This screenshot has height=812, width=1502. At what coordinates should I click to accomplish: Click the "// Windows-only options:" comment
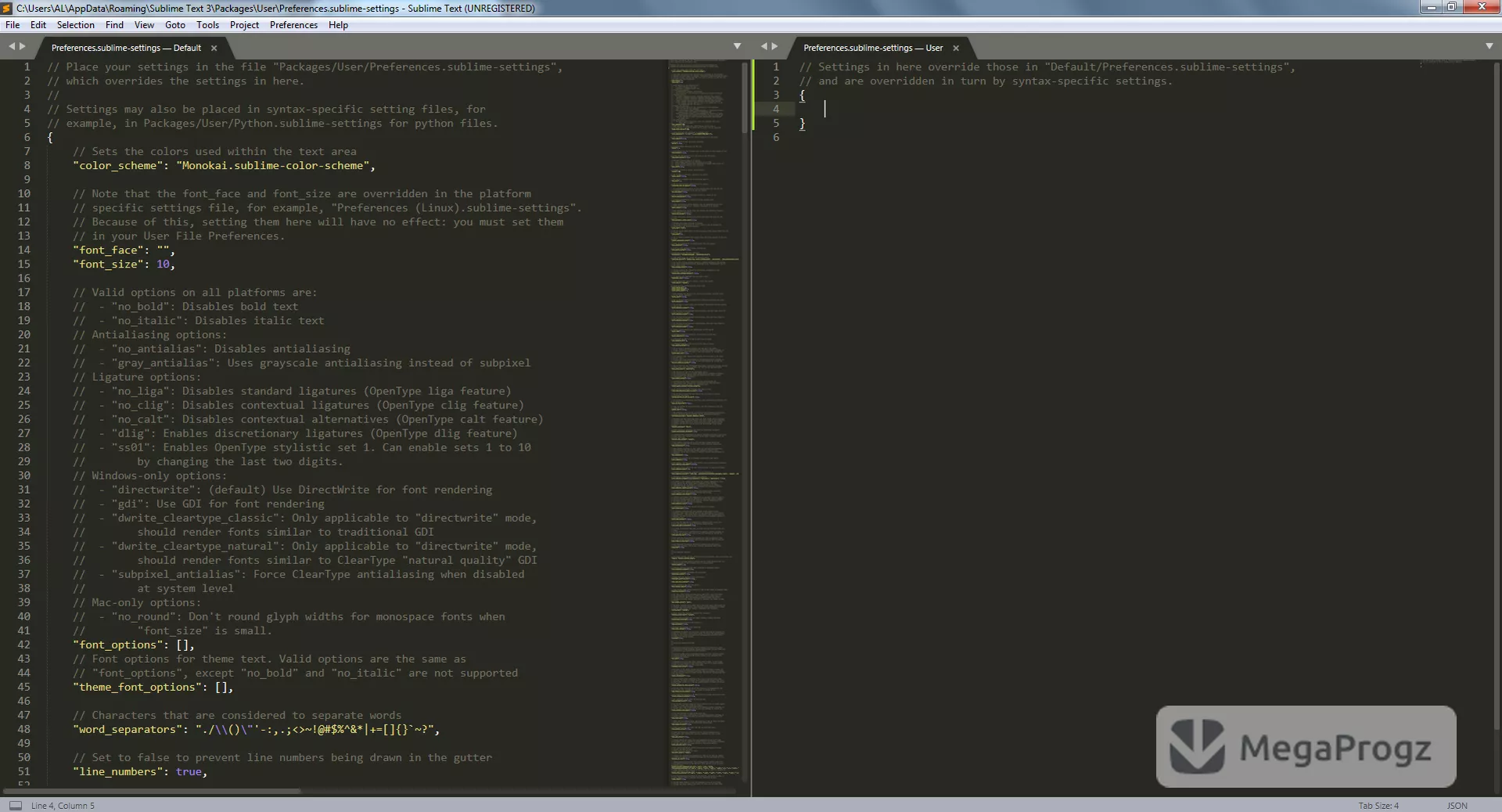150,476
